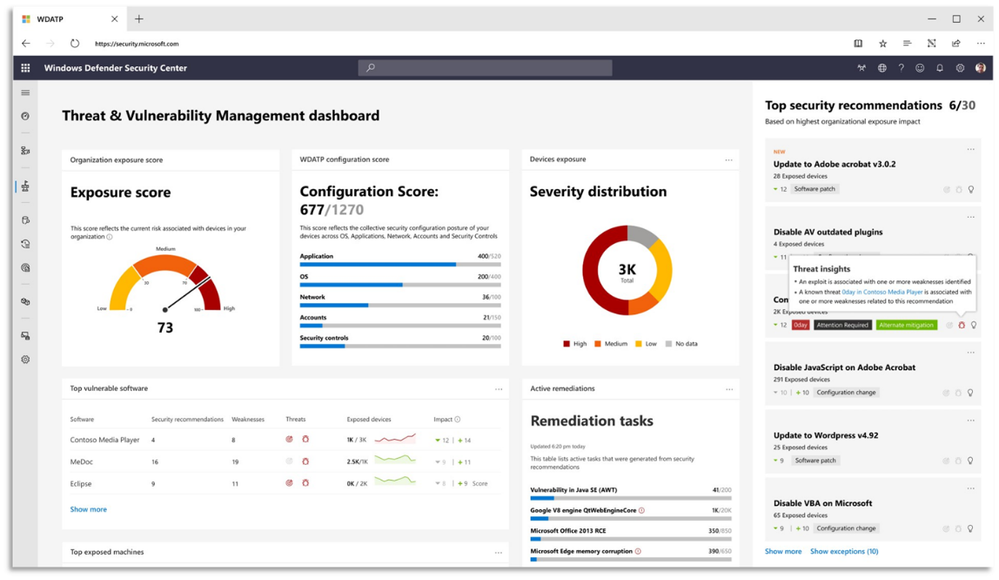
Task: Click threat bug icon in MeDoc row
Action: (305, 461)
